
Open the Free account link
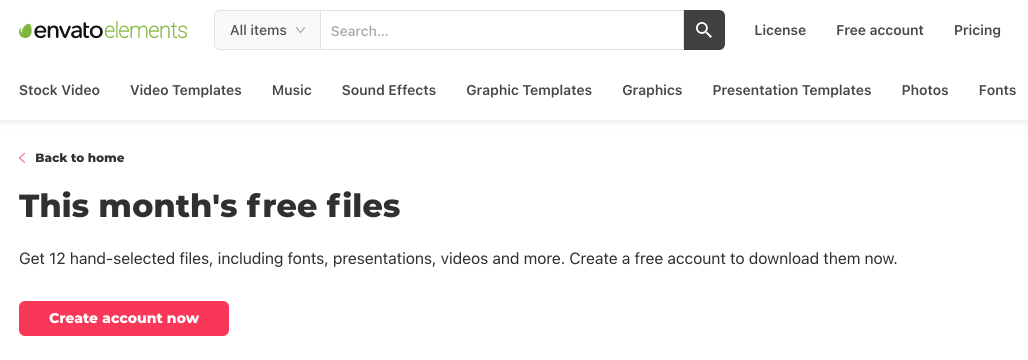click(x=880, y=30)
